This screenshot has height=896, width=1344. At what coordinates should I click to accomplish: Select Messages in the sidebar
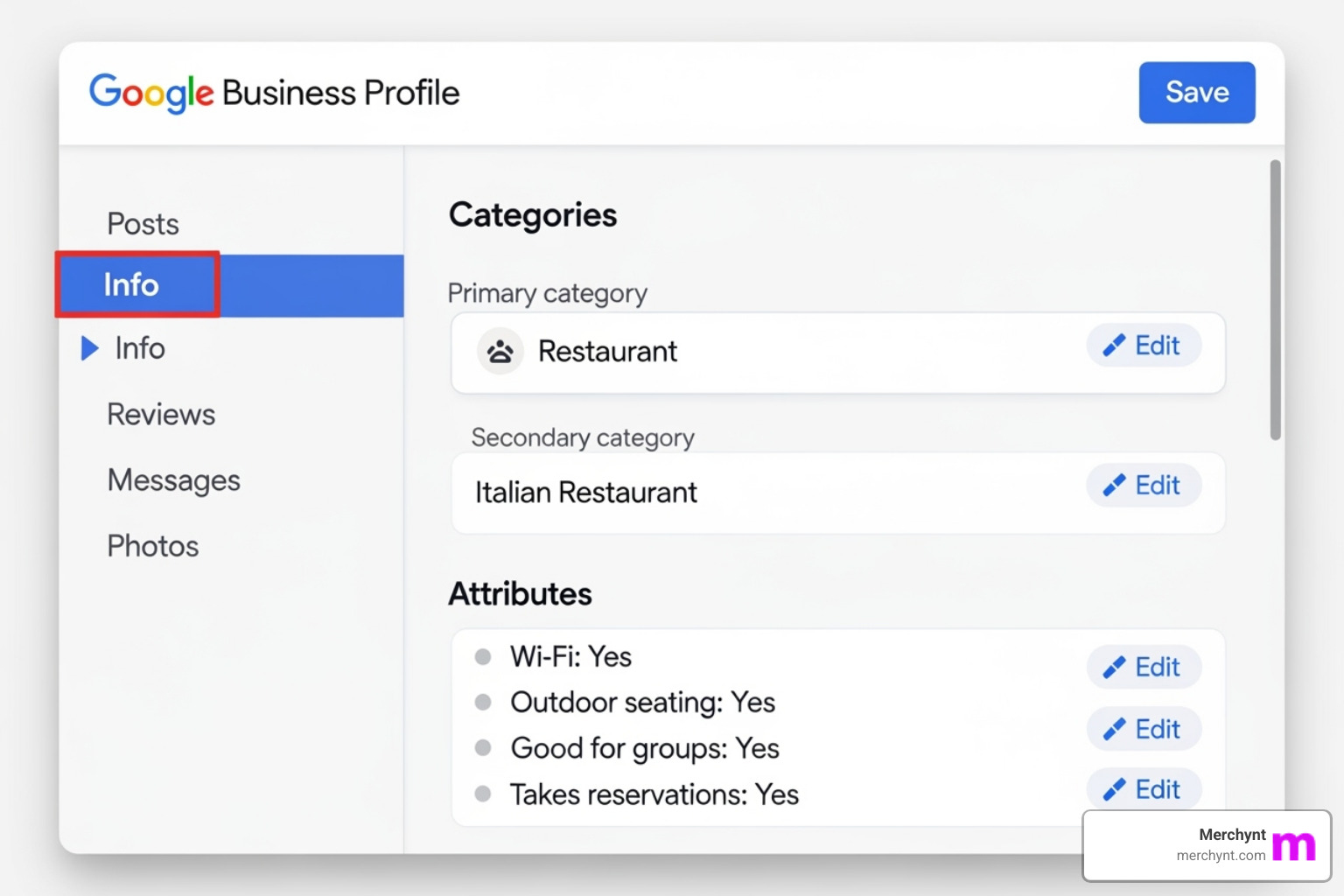click(x=173, y=479)
